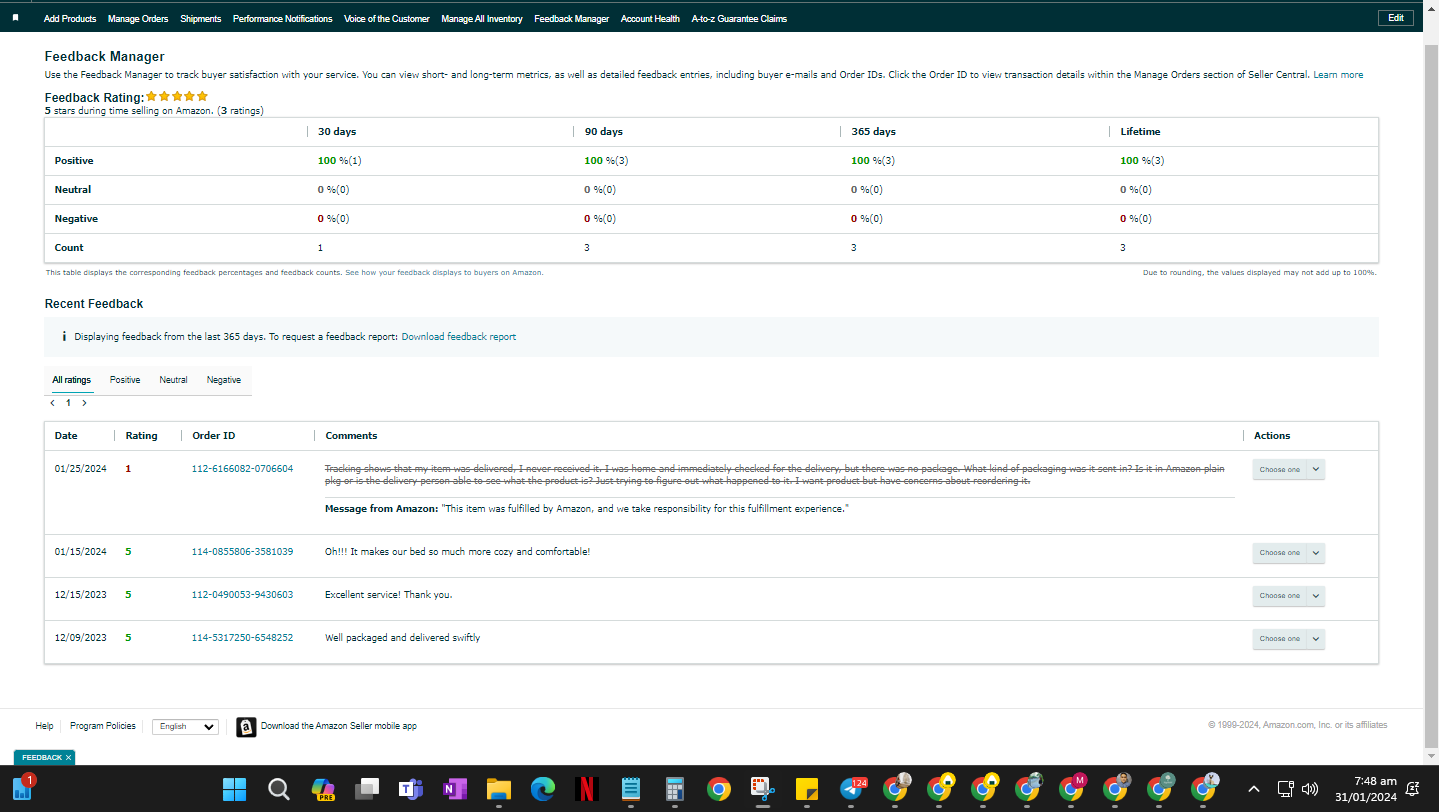This screenshot has height=812, width=1439.
Task: Select the All ratings tab
Action: 72,380
